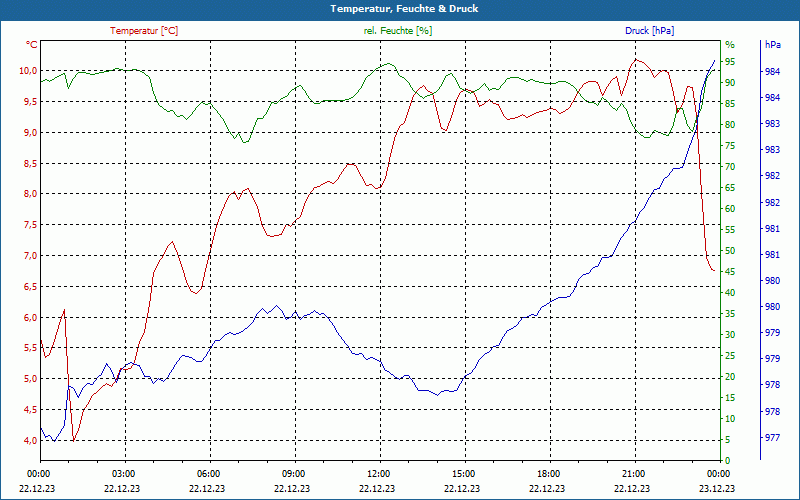Click the green % axis unit label
This screenshot has width=800, height=500.
click(x=730, y=45)
